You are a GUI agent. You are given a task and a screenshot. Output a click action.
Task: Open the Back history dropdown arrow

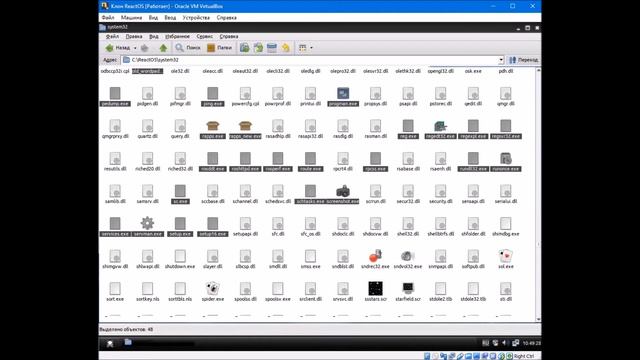point(135,48)
